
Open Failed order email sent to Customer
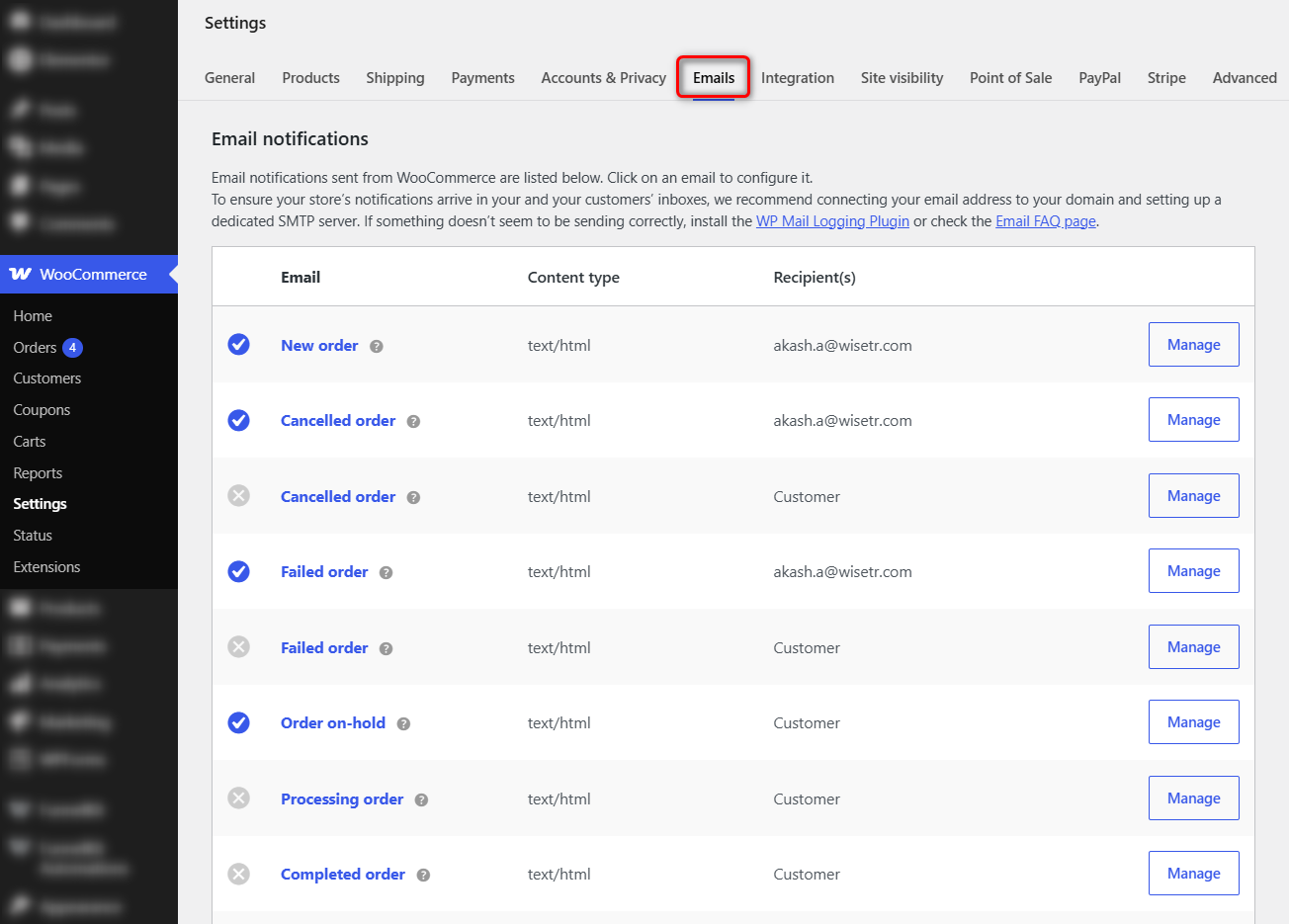pyautogui.click(x=324, y=647)
